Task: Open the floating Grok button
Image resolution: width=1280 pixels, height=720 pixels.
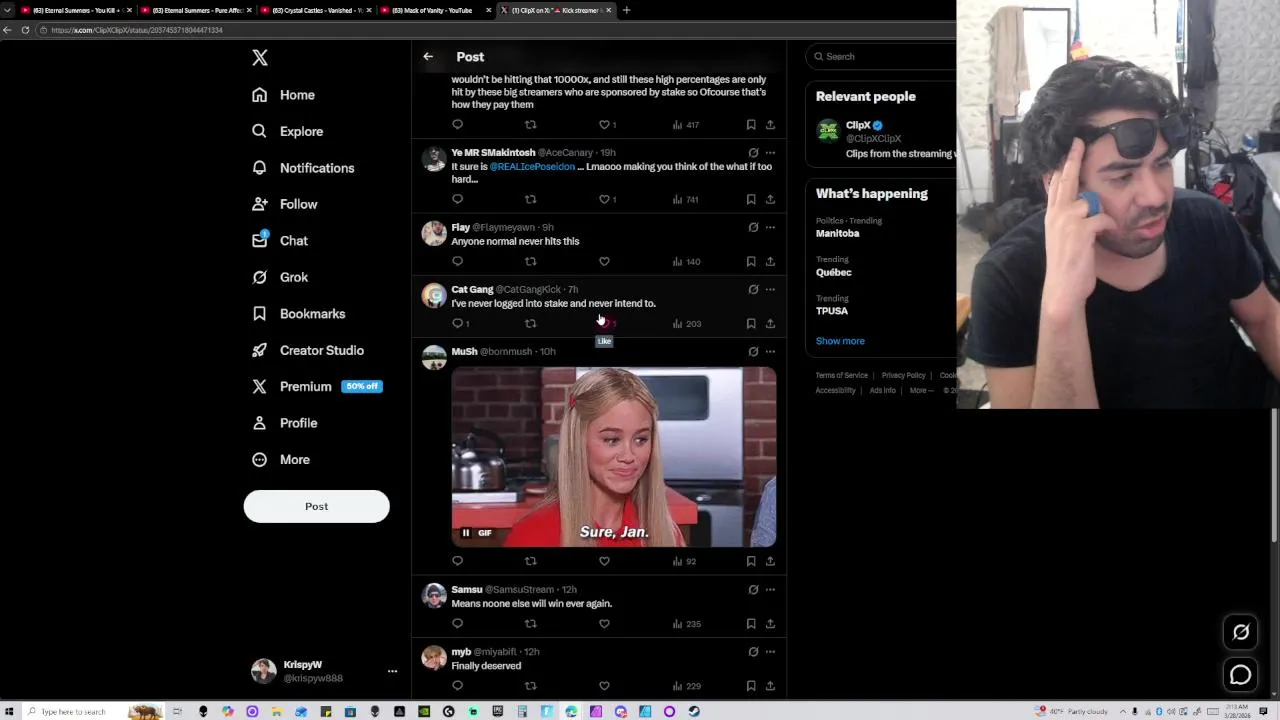Action: coord(1241,632)
